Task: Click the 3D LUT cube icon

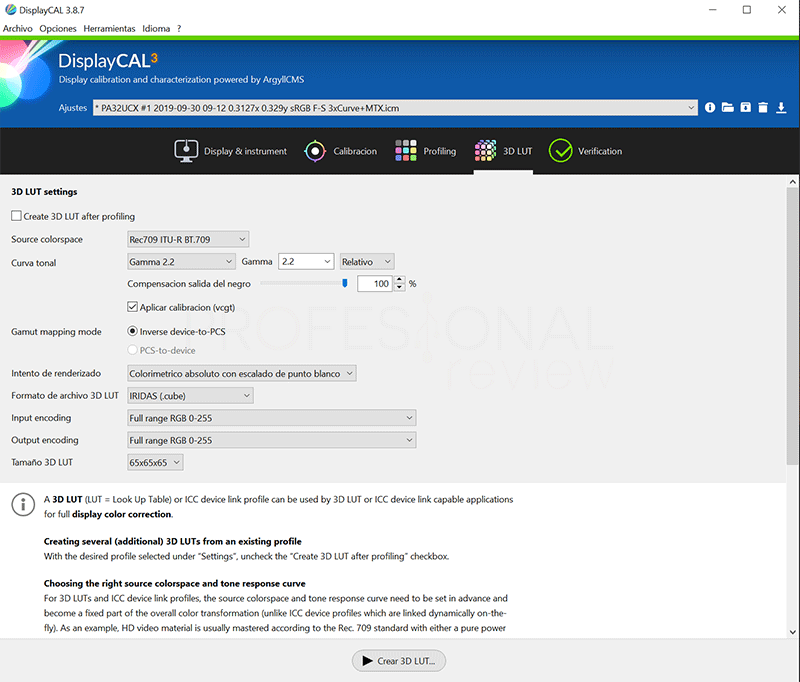Action: [x=485, y=151]
